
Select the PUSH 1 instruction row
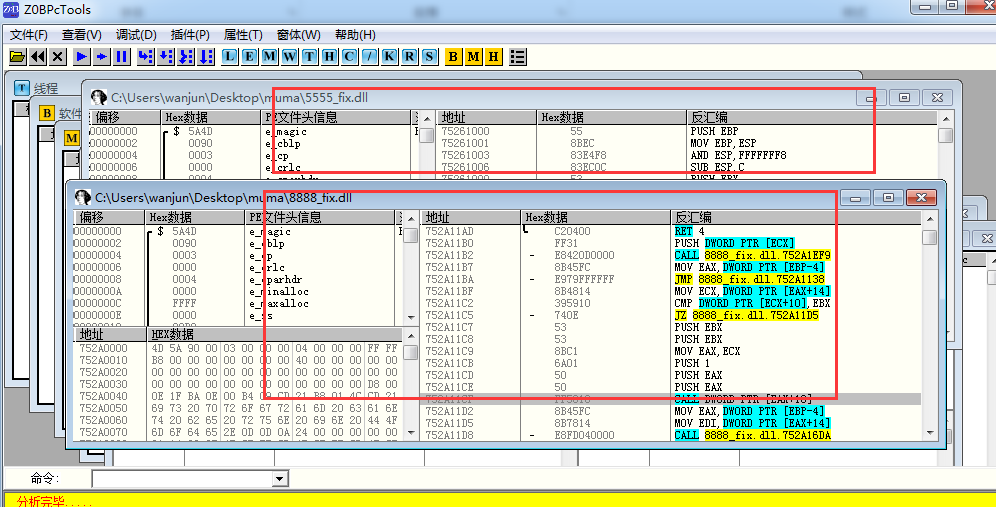point(693,363)
